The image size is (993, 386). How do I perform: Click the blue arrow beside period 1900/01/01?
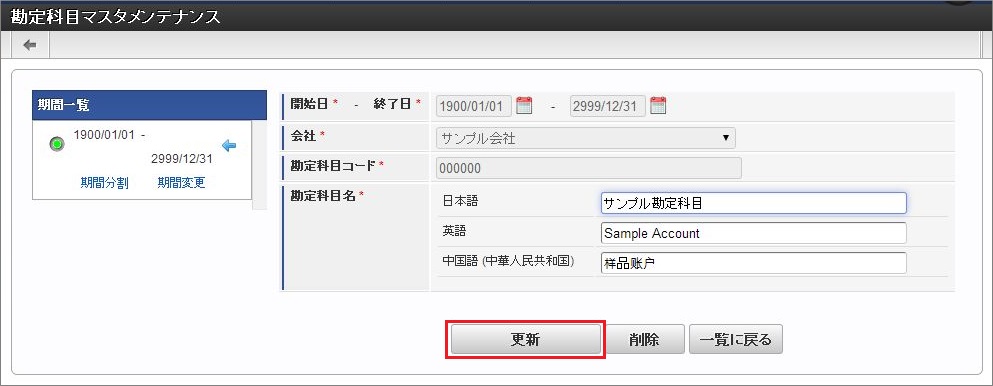click(229, 146)
